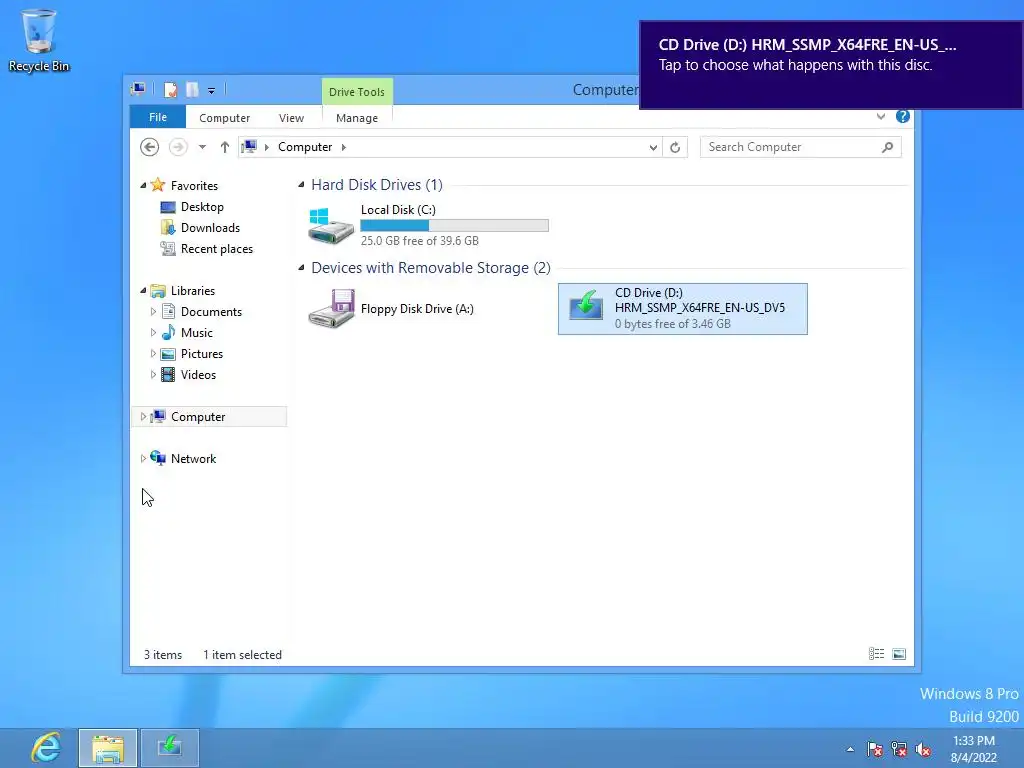Click 'Hard Disk Drives (1)' group header
The image size is (1024, 768).
(x=377, y=185)
